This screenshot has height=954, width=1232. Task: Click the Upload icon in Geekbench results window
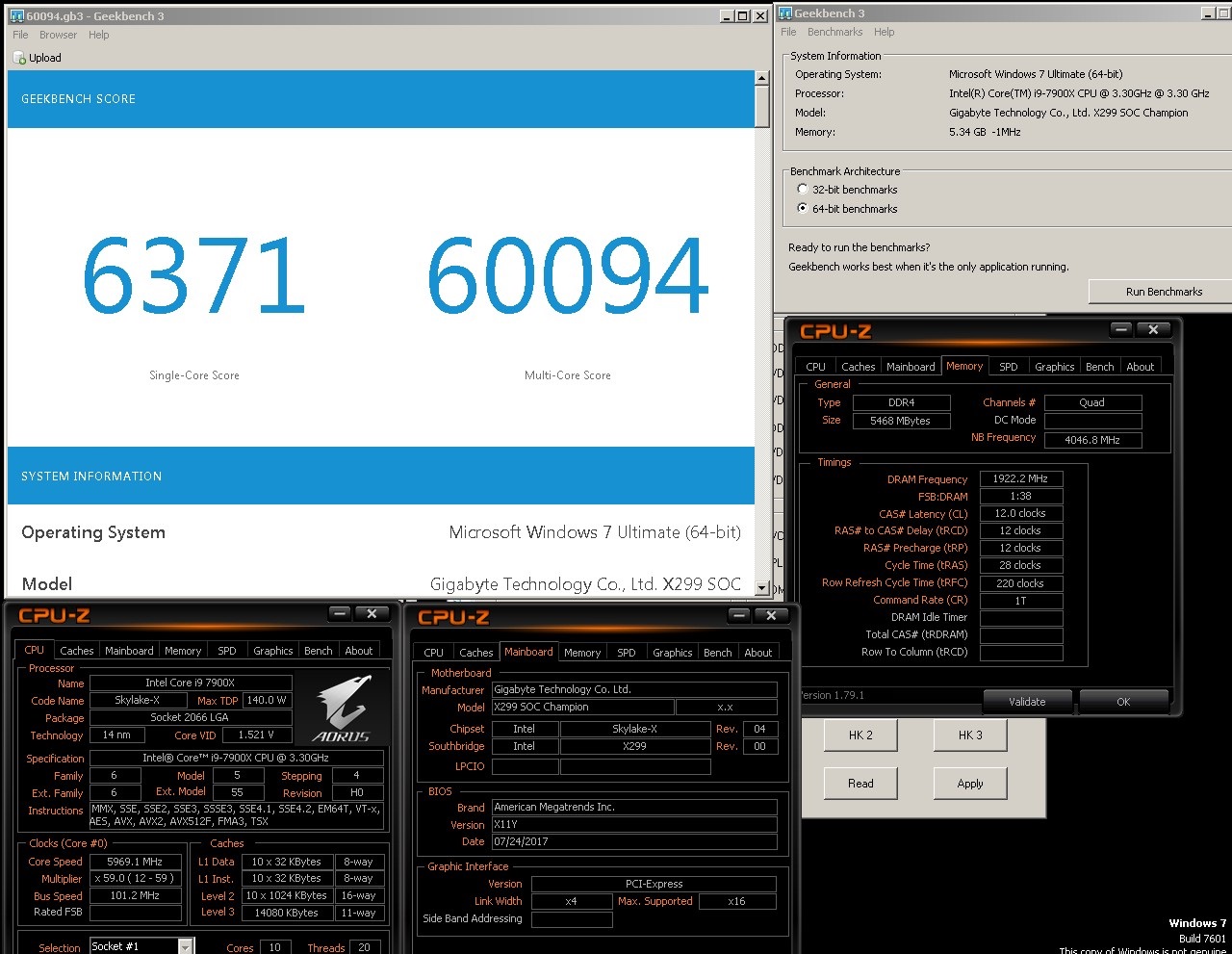19,58
